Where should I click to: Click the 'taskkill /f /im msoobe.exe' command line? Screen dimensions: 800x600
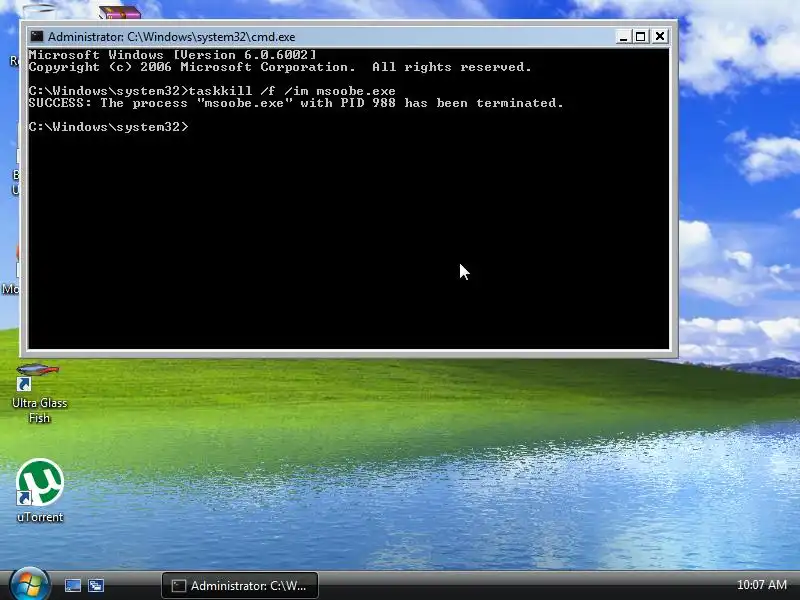[x=212, y=91]
